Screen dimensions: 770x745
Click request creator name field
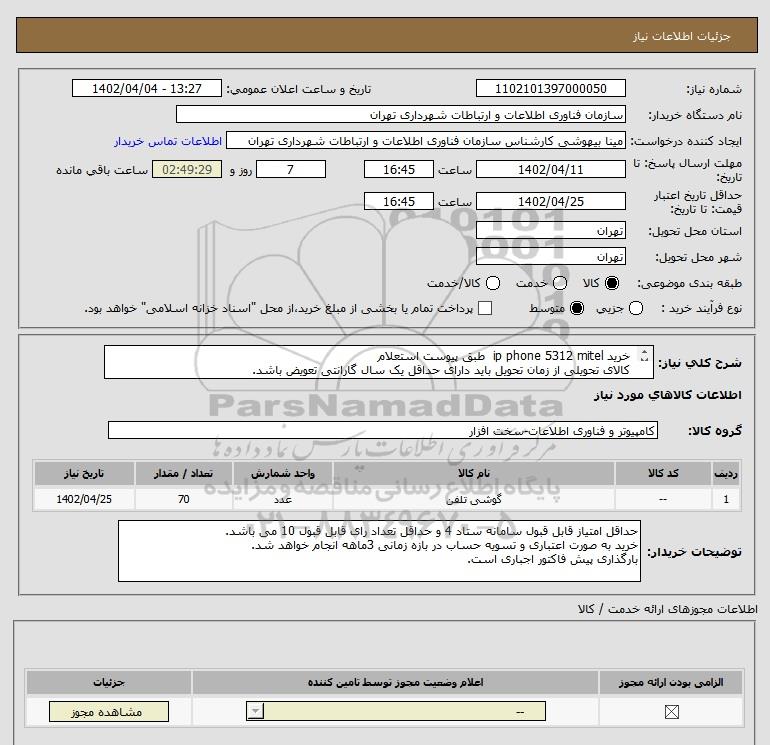click(x=426, y=141)
